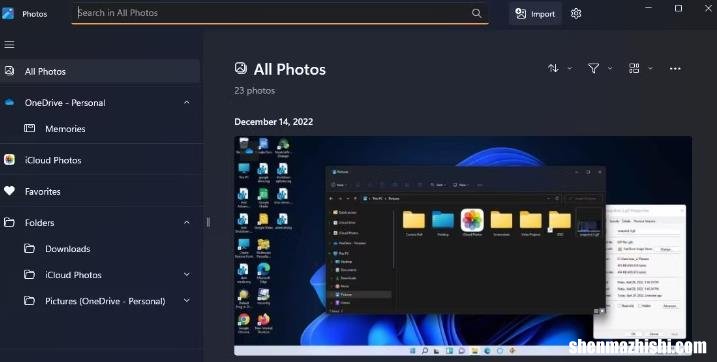Viewport: 717px width, 362px height.
Task: Open the filter dropdown arrow
Action: coord(610,69)
